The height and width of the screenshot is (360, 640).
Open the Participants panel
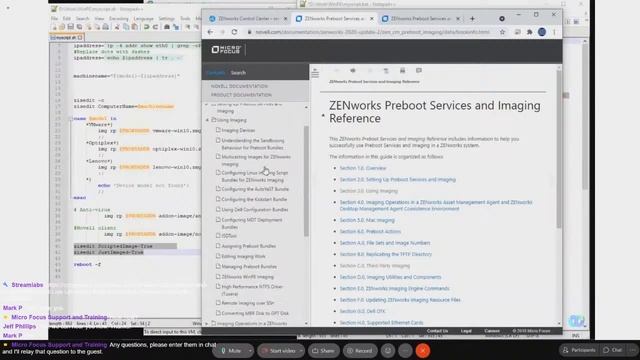coord(579,350)
